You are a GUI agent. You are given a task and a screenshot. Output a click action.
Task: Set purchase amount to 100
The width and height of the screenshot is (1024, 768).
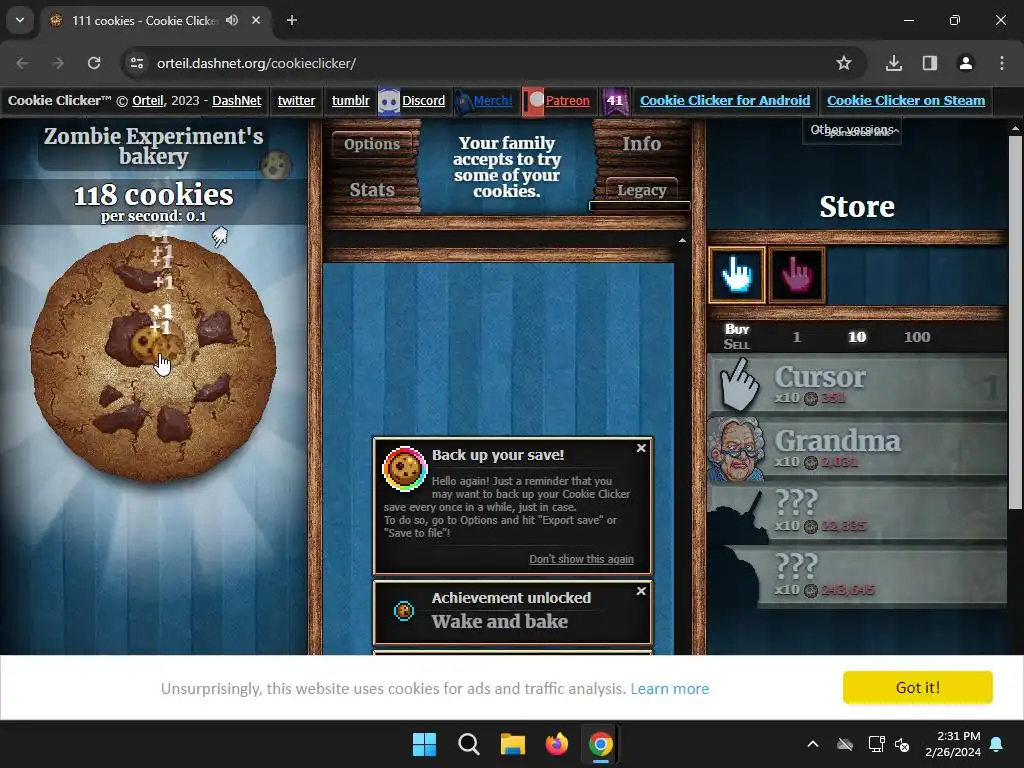pos(917,337)
